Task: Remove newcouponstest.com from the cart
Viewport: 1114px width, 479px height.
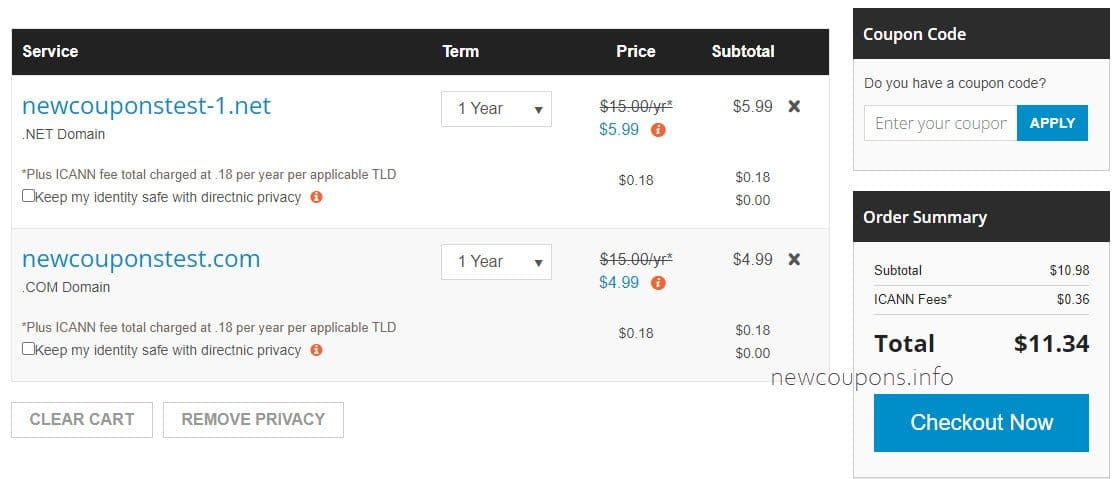Action: click(x=794, y=259)
